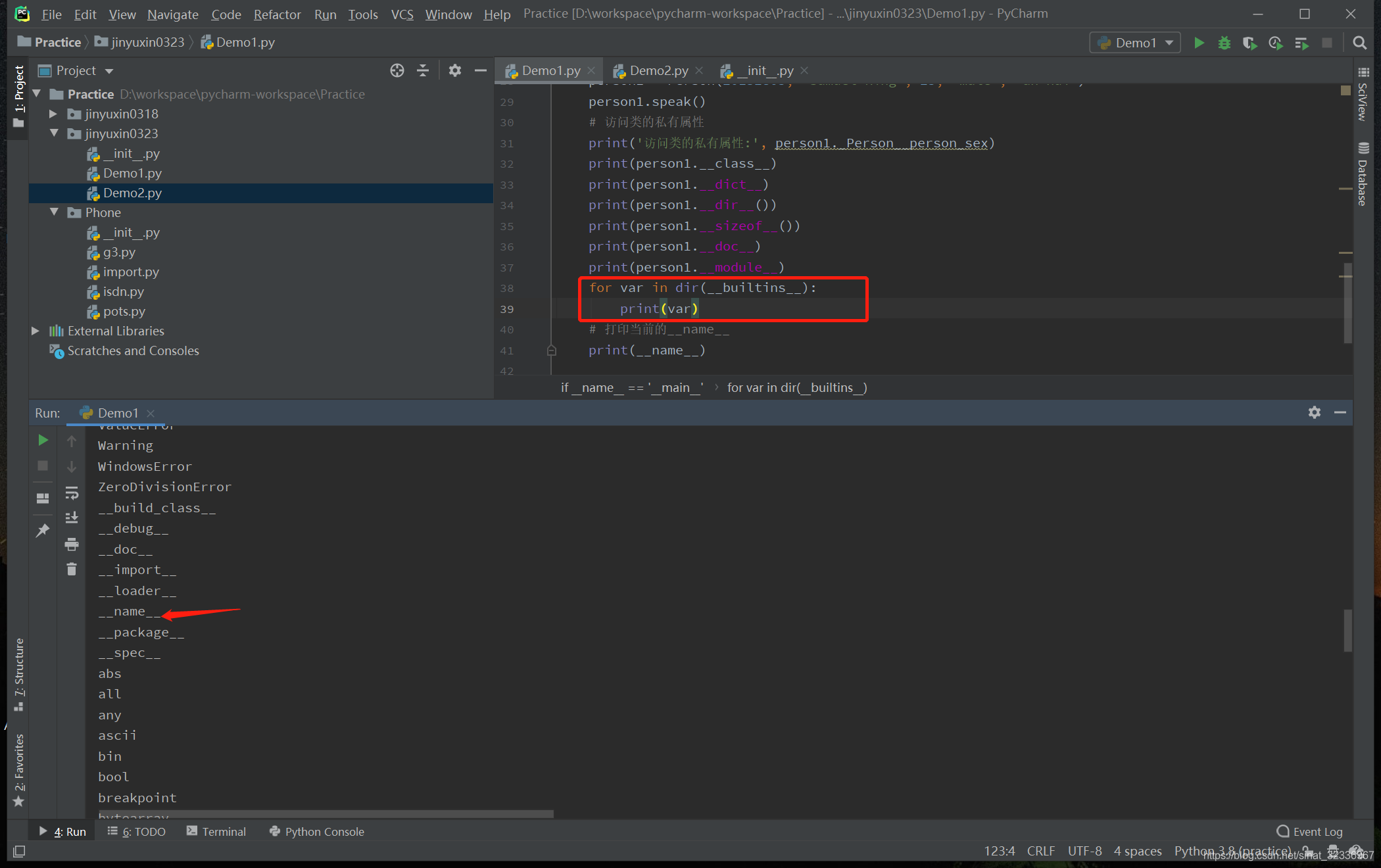The height and width of the screenshot is (868, 1381).
Task: Toggle the Structure tool window
Action: (19, 675)
